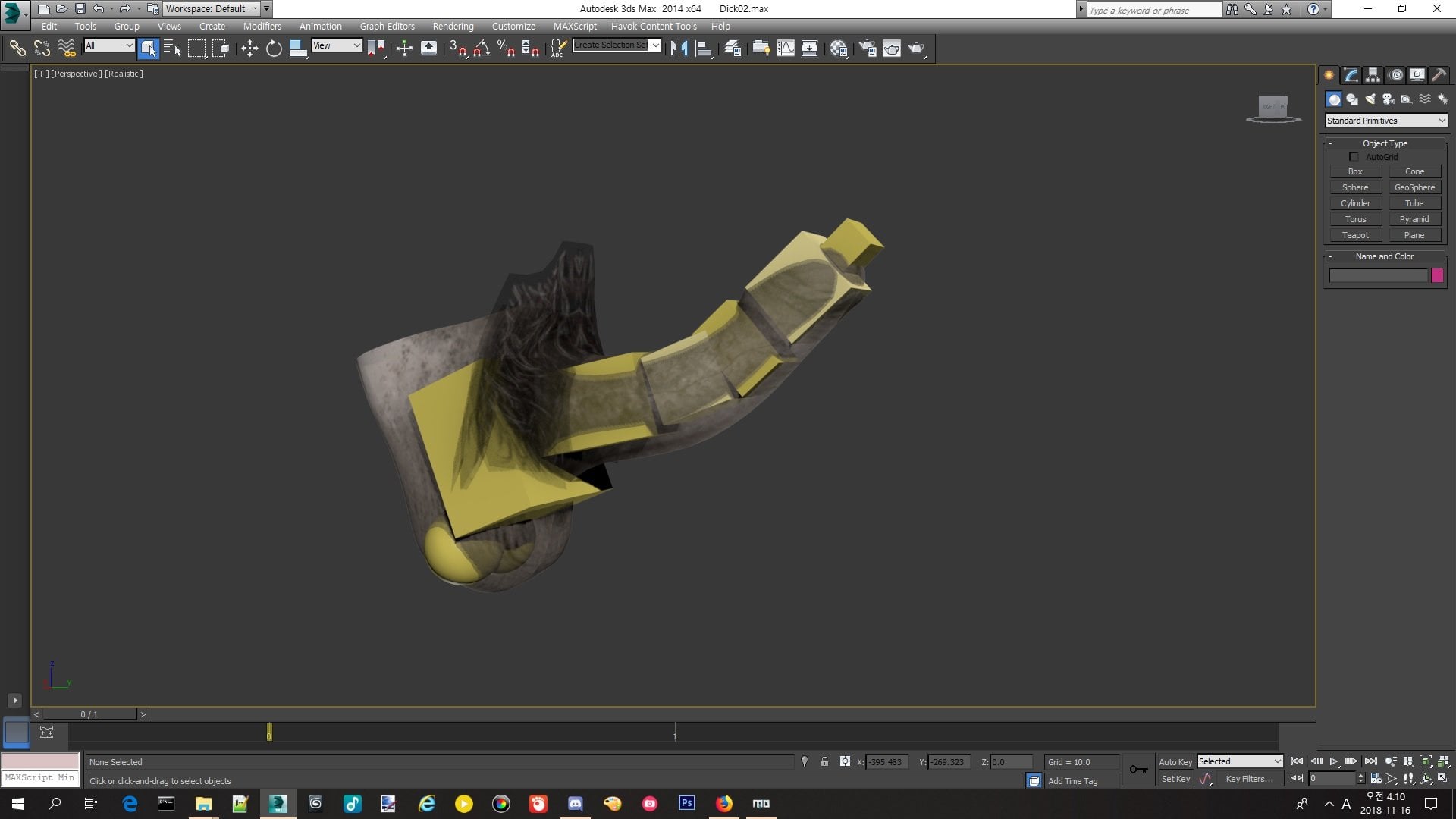Toggle the Angle Snap icon
This screenshot has width=1456, height=819.
click(482, 49)
